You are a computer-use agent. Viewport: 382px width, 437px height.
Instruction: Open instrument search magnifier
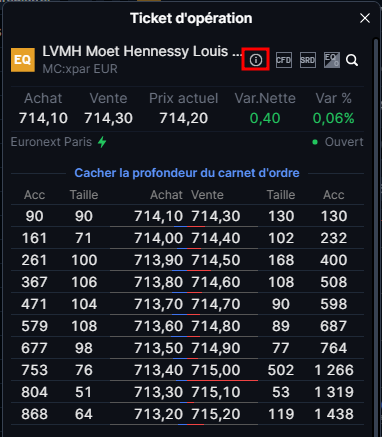pos(352,60)
